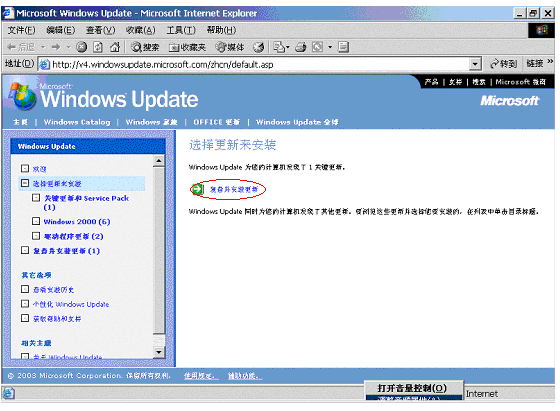Viewport: 560px width, 411px height.
Task: Click the Go (转到) button
Action: pyautogui.click(x=504, y=64)
